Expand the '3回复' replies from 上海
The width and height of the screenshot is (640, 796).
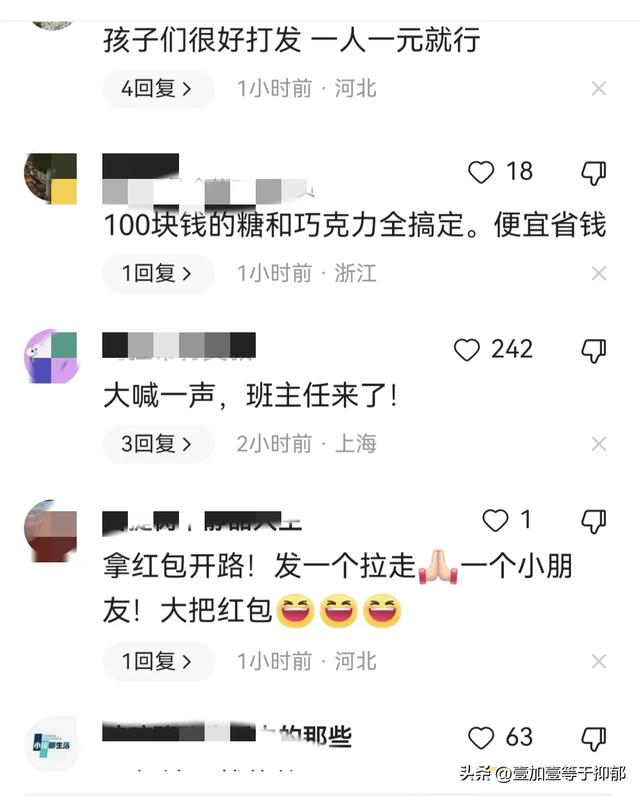pos(158,444)
